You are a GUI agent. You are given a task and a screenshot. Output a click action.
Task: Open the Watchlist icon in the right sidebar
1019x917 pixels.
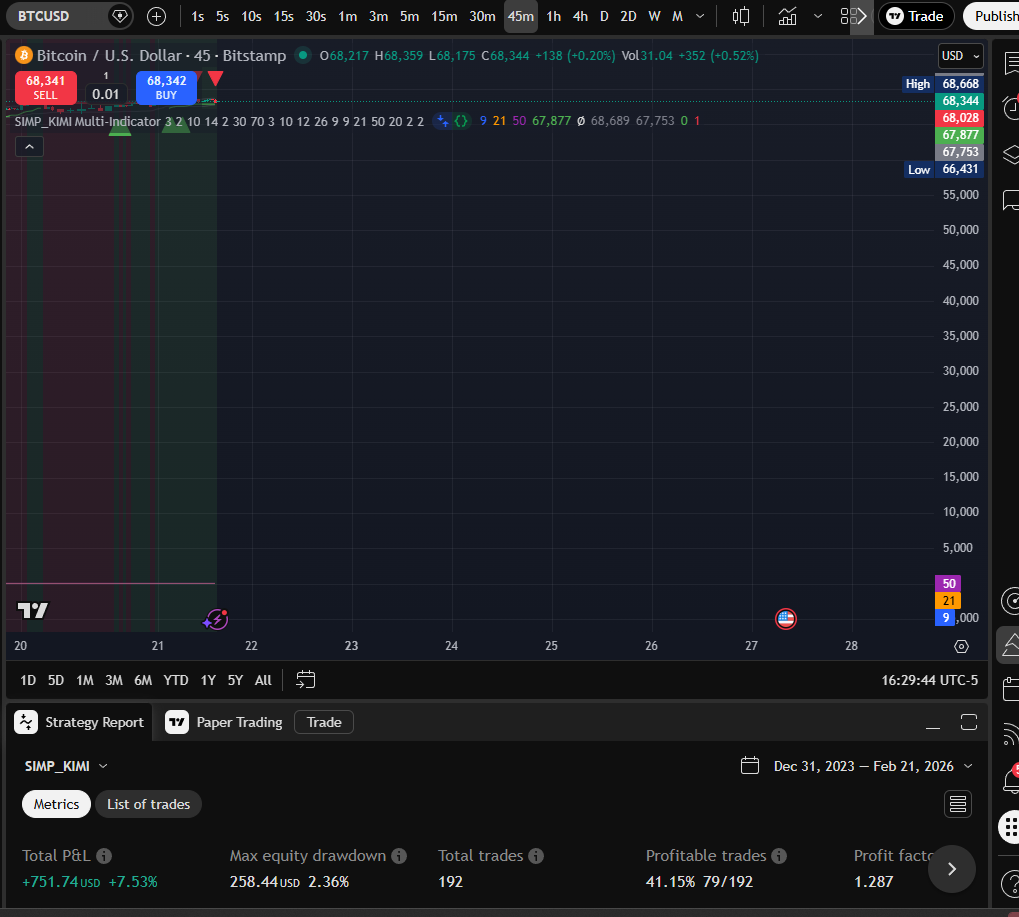[x=1009, y=64]
